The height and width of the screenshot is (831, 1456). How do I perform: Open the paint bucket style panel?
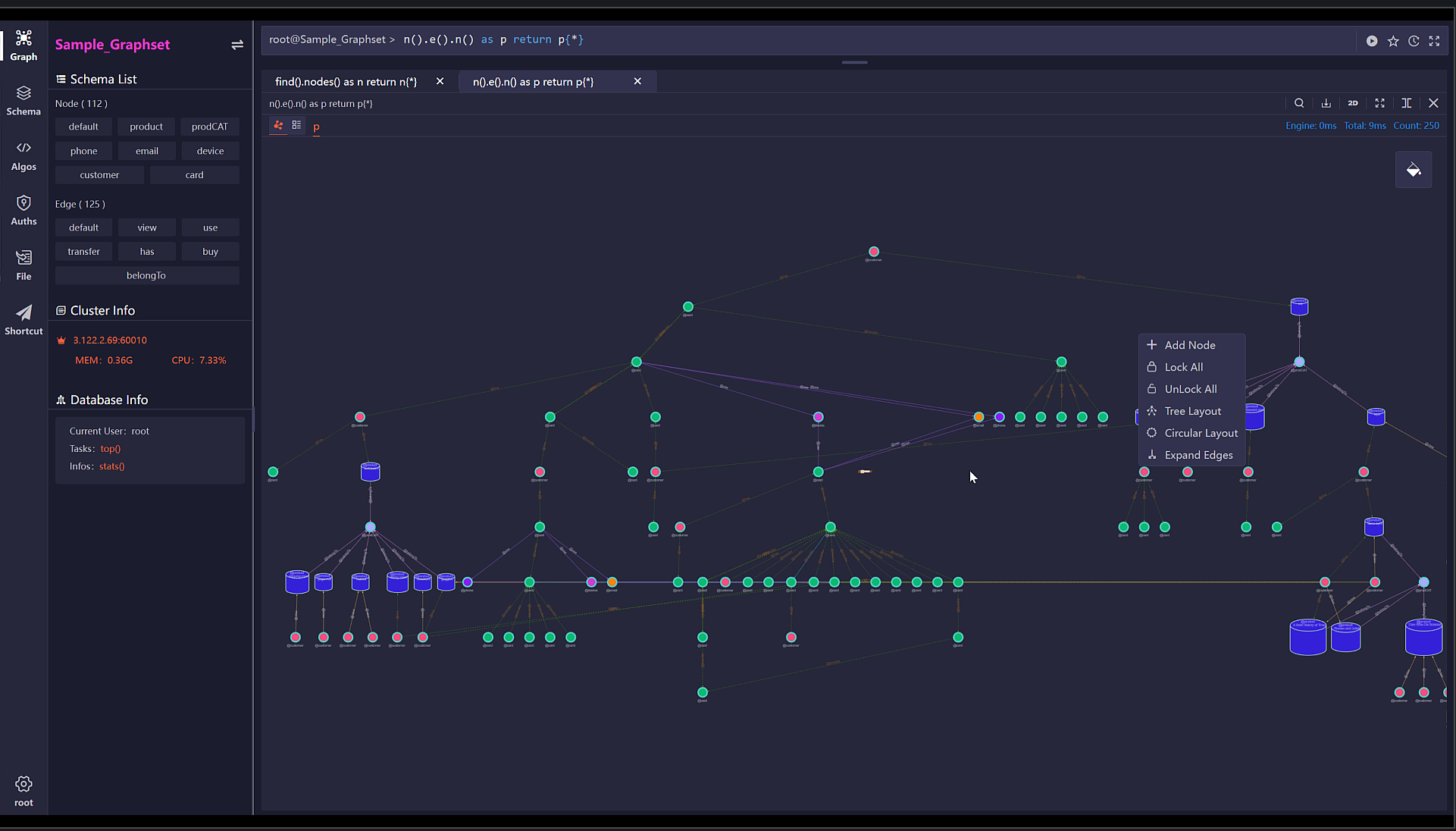[x=1414, y=170]
